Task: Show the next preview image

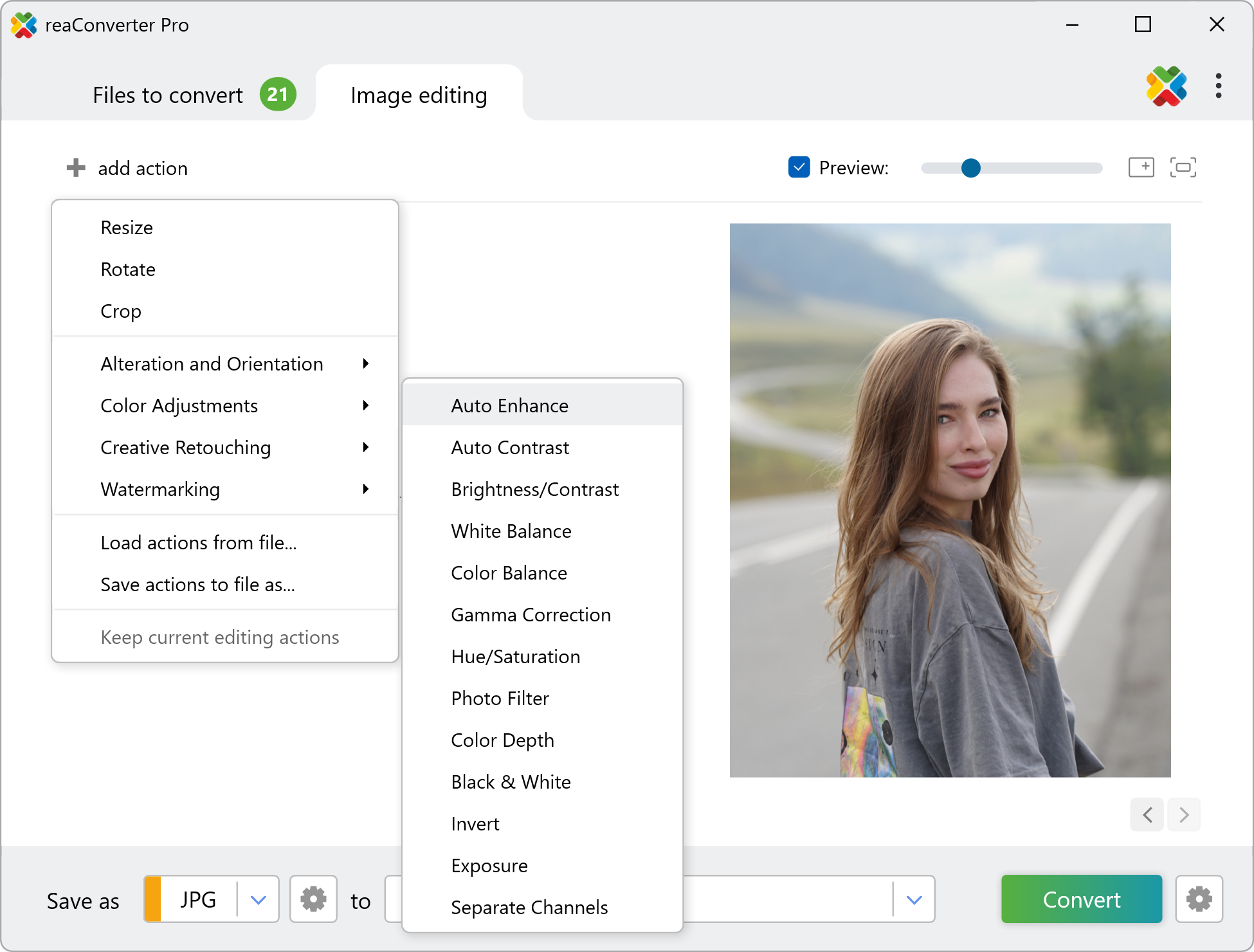Action: tap(1184, 815)
